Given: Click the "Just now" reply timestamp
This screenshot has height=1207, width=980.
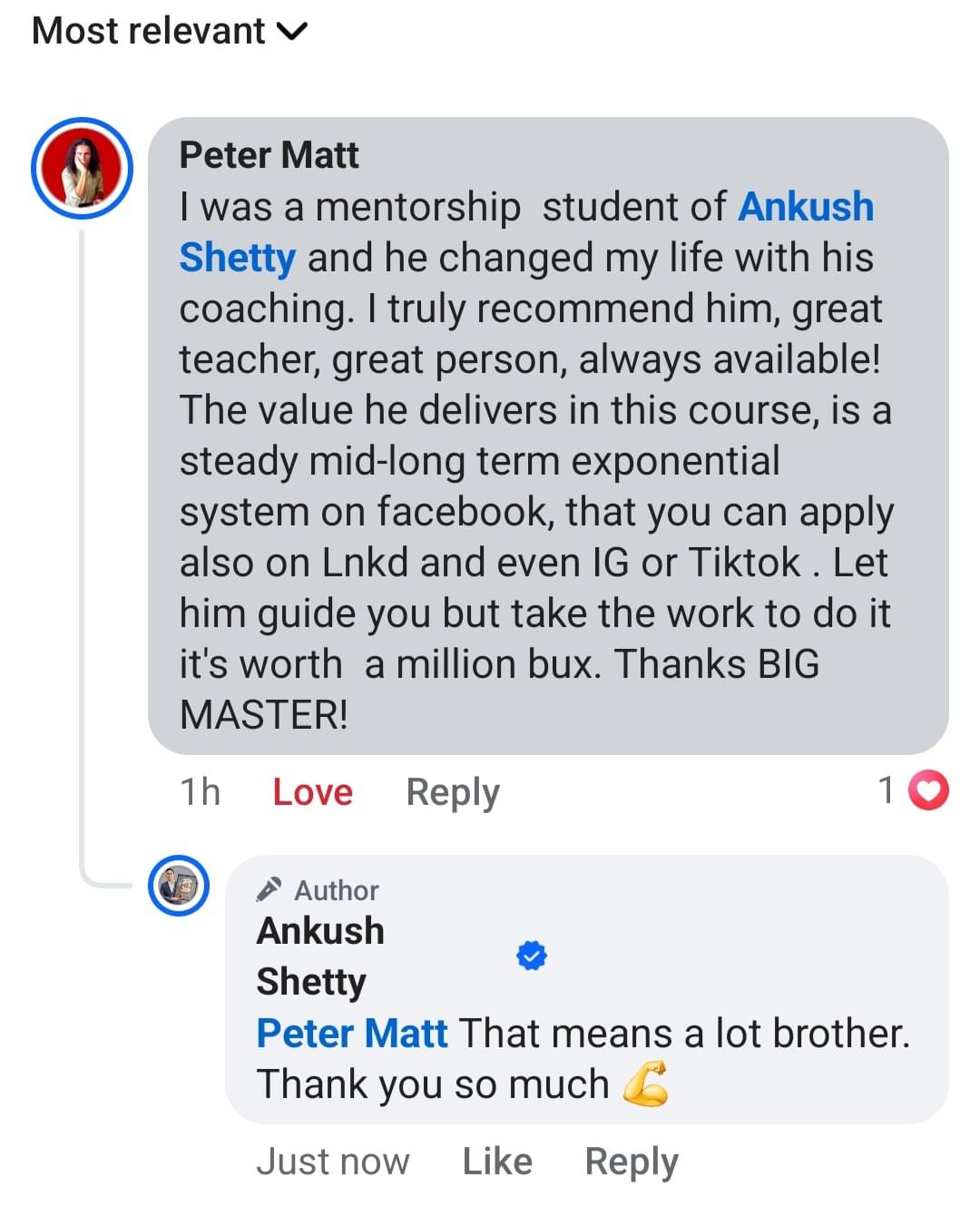Looking at the screenshot, I should coord(332,1162).
